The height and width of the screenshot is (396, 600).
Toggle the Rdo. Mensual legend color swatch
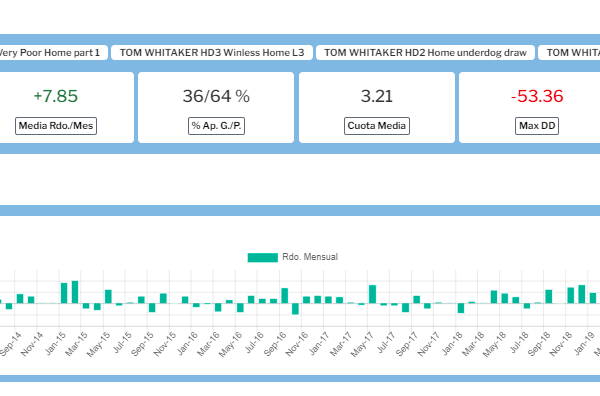pos(262,257)
